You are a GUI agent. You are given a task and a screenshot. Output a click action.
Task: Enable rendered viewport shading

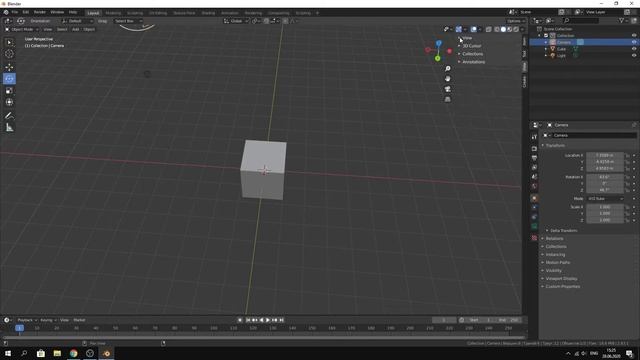tap(516, 29)
